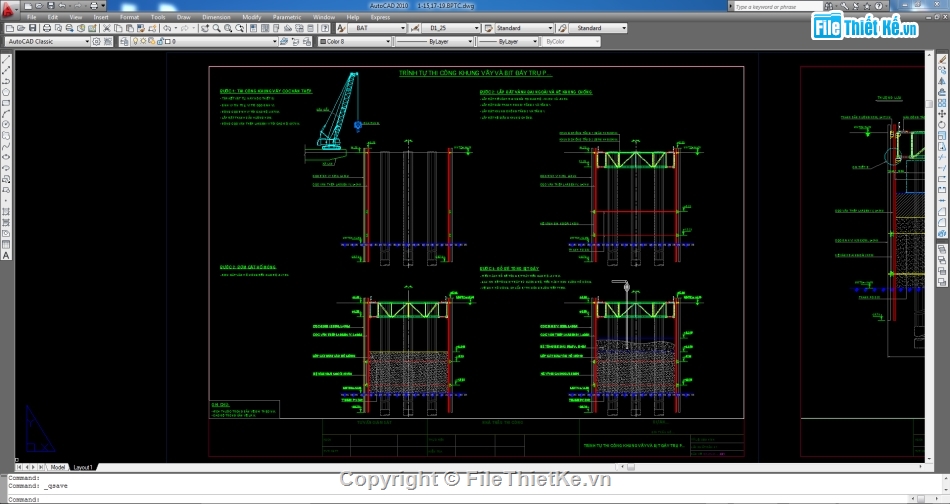The height and width of the screenshot is (504, 950).
Task: Open the Draw menu
Action: (x=184, y=17)
